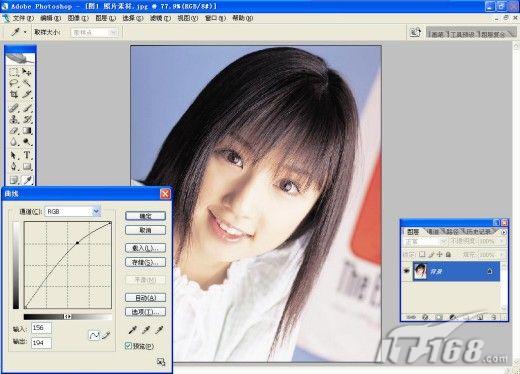This screenshot has height=374, width=520.
Task: Switch to the 历史记录 (History) tab
Action: [x=478, y=231]
